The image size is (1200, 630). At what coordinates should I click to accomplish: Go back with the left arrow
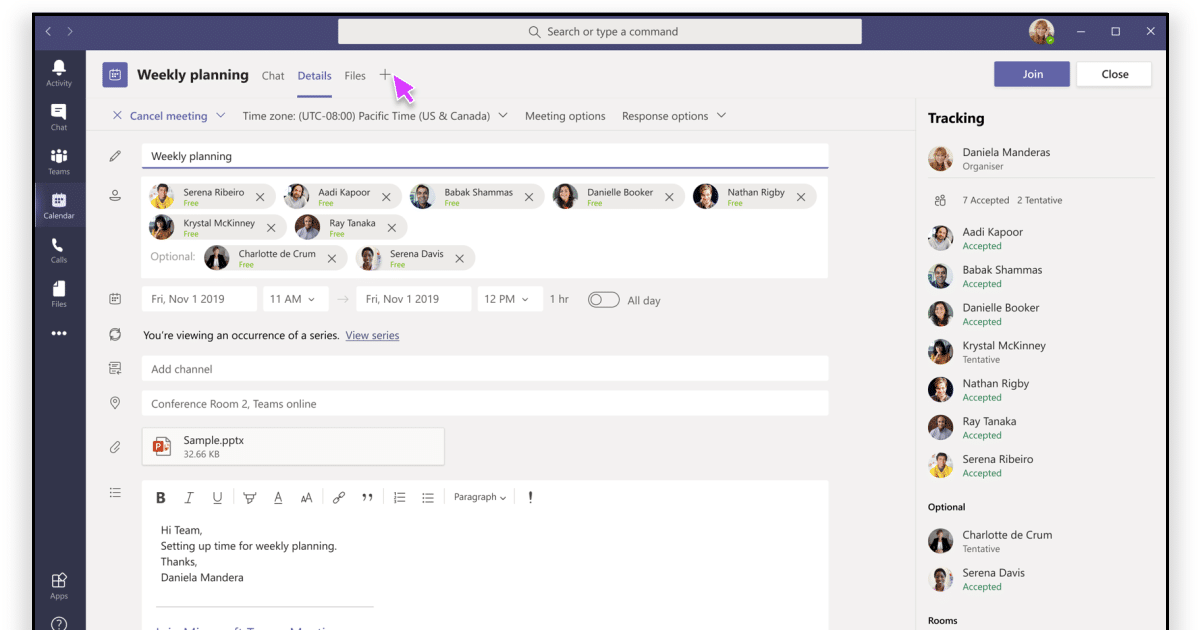(x=48, y=32)
